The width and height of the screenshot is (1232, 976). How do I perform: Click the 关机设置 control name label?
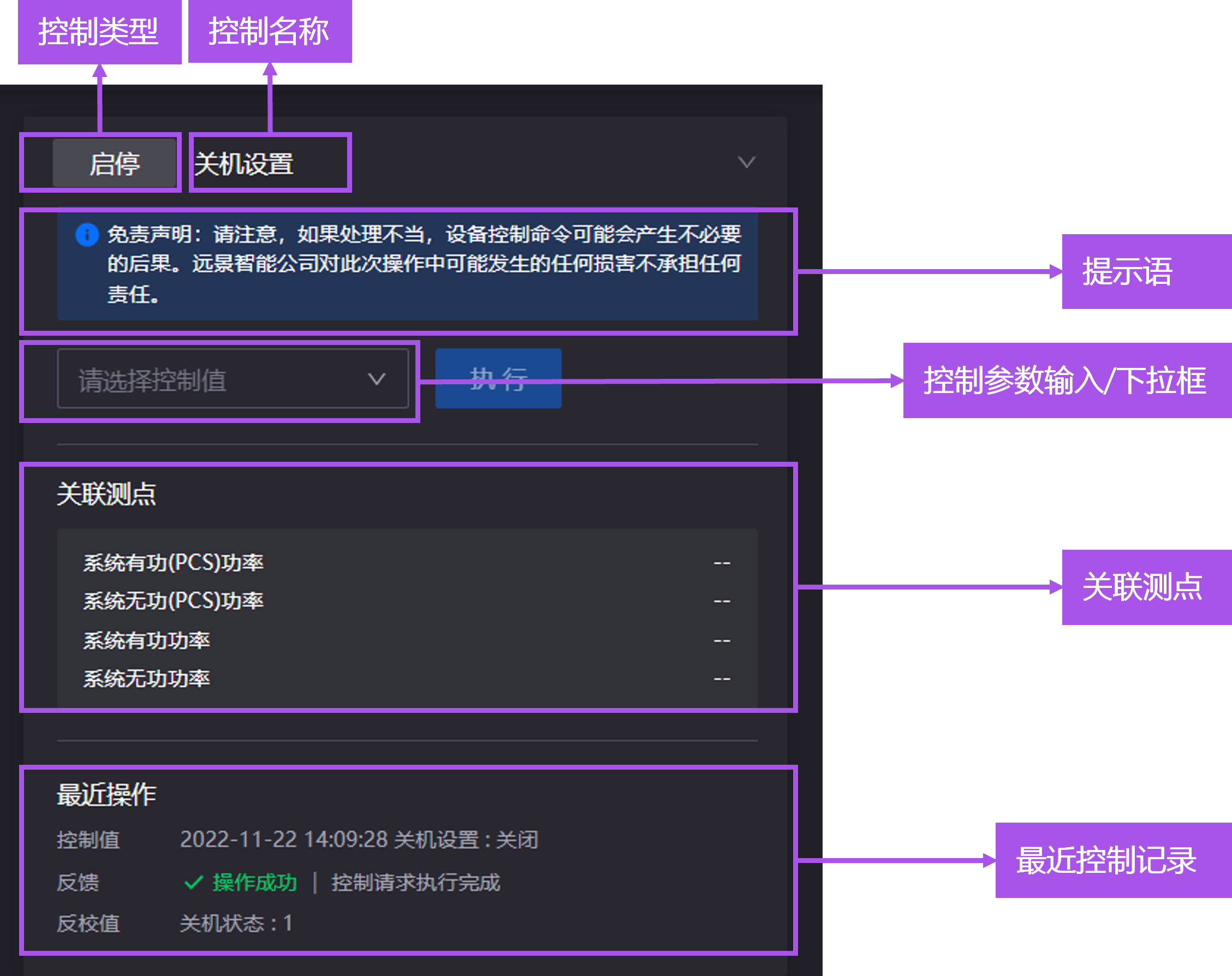click(244, 163)
